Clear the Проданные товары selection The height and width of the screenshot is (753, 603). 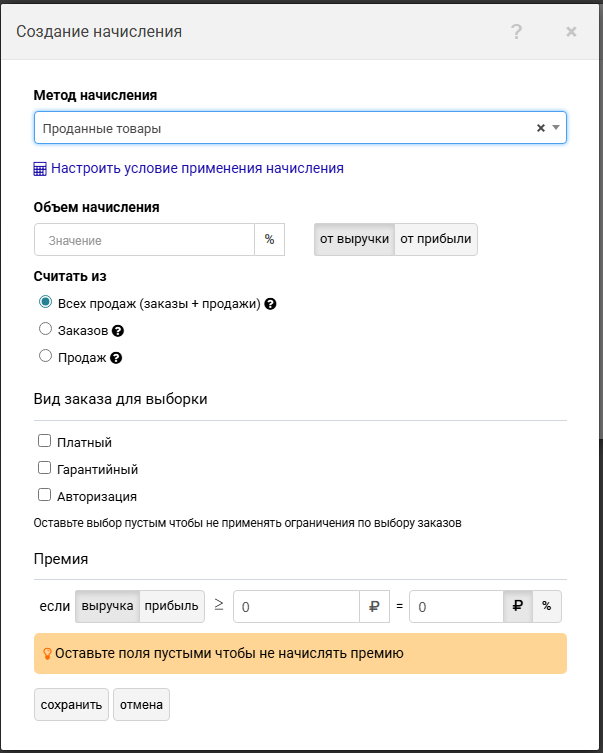click(x=541, y=128)
